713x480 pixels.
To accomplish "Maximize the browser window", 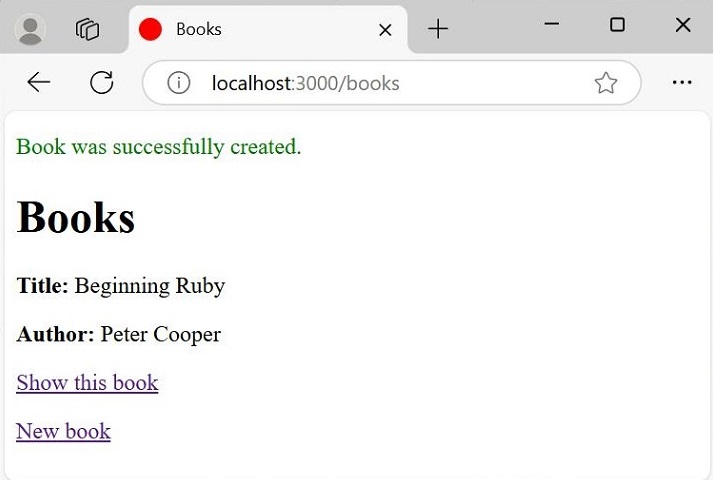I will (617, 25).
